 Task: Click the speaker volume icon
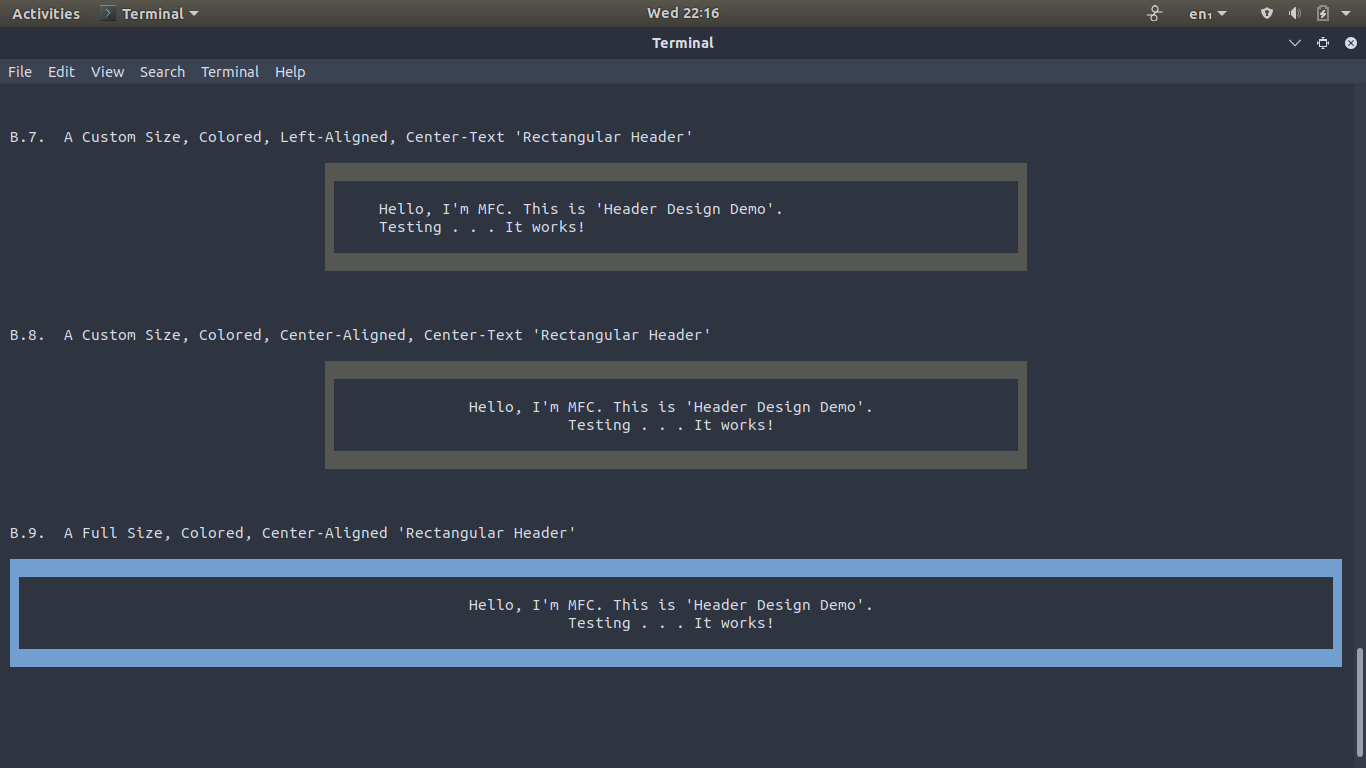pyautogui.click(x=1294, y=13)
